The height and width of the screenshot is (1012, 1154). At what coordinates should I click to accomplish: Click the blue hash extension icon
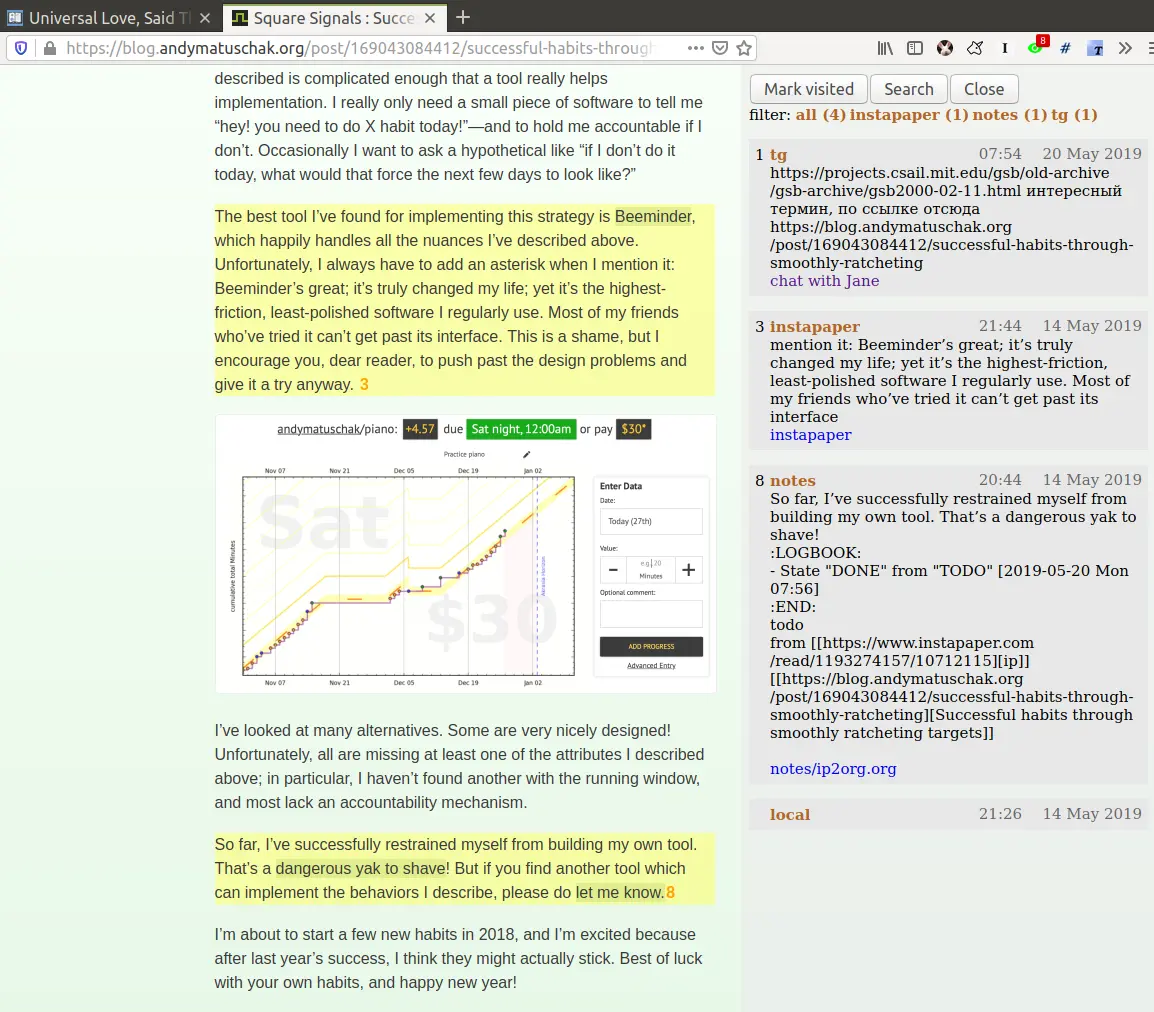(1065, 48)
